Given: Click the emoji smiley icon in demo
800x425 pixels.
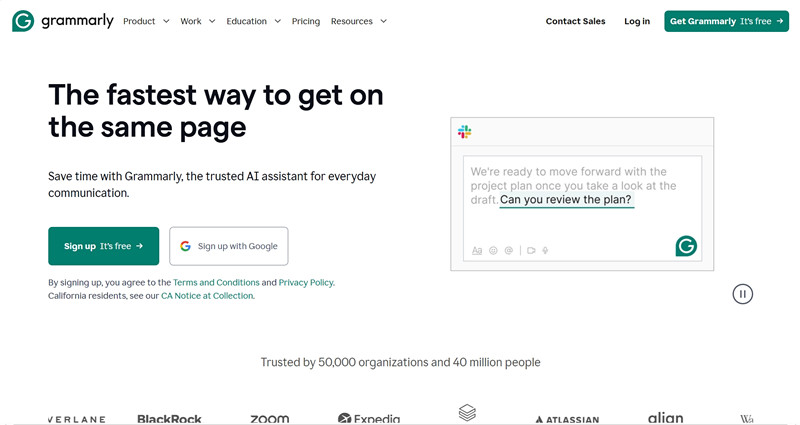Looking at the screenshot, I should click(x=493, y=251).
